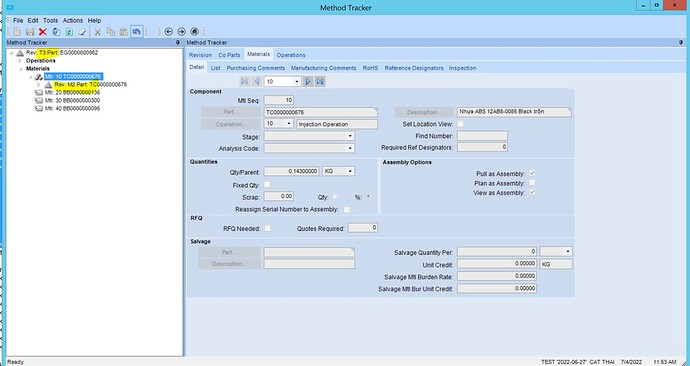Click the green Refresh toolbar icon
The height and width of the screenshot is (366, 690).
[69, 32]
